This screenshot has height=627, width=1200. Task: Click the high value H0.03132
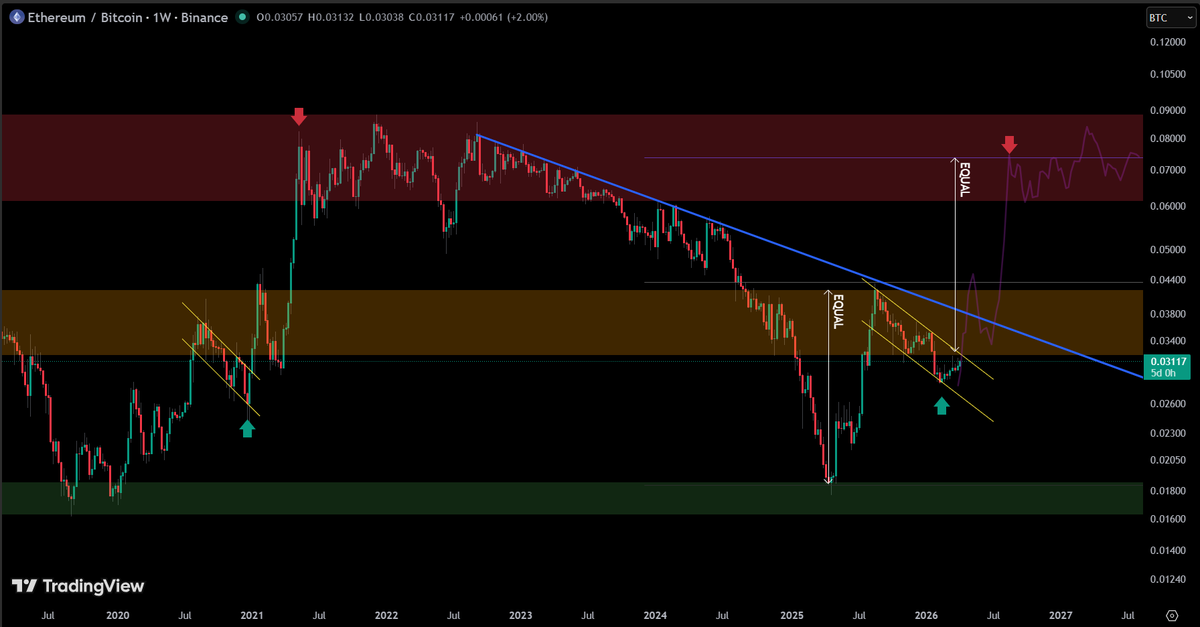(332, 17)
